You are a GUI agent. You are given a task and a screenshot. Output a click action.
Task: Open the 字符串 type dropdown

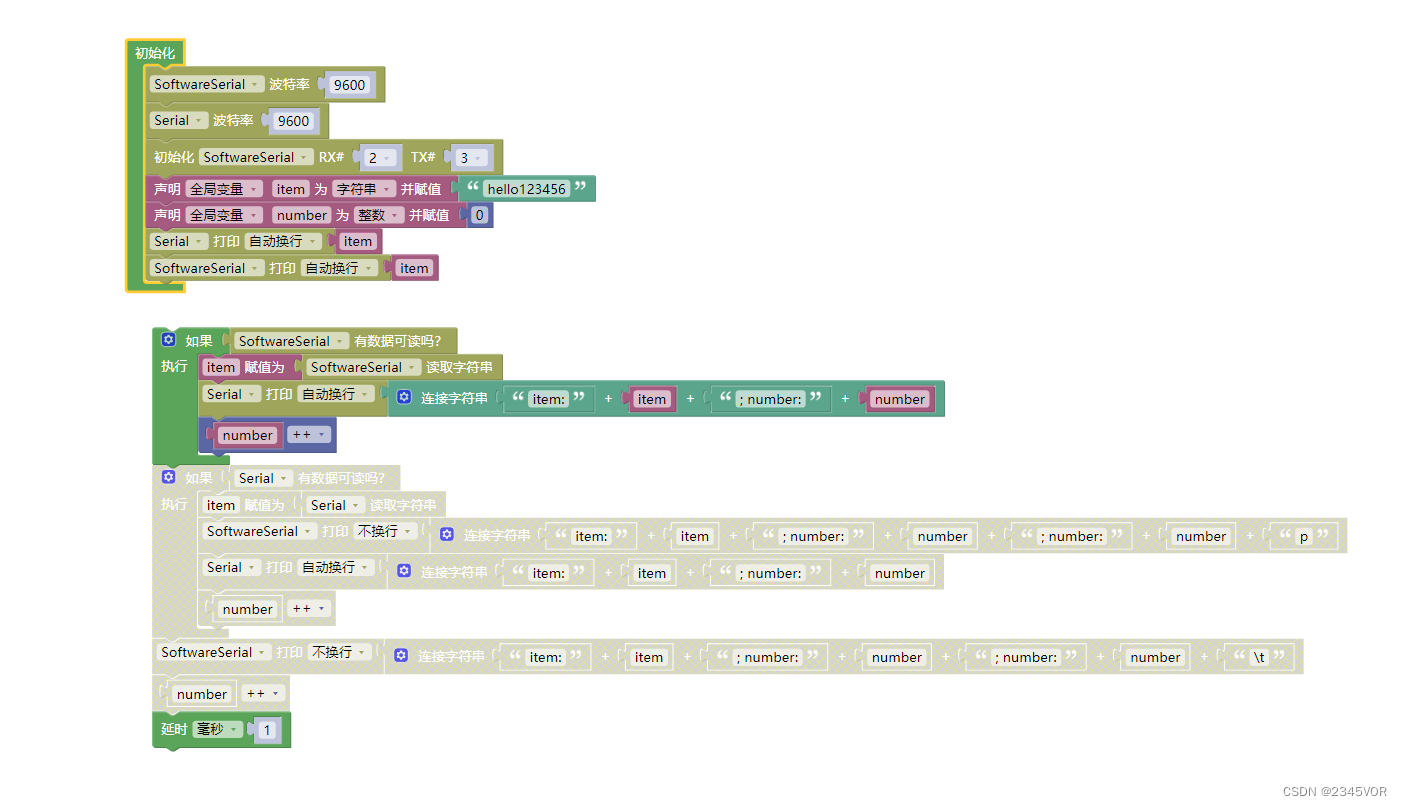pos(363,188)
